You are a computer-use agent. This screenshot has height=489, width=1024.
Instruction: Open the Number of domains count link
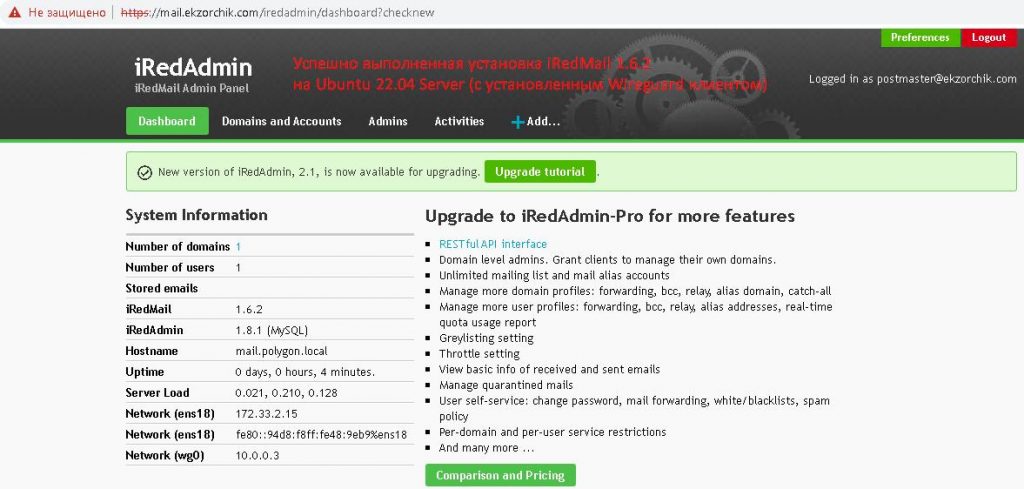[238, 246]
